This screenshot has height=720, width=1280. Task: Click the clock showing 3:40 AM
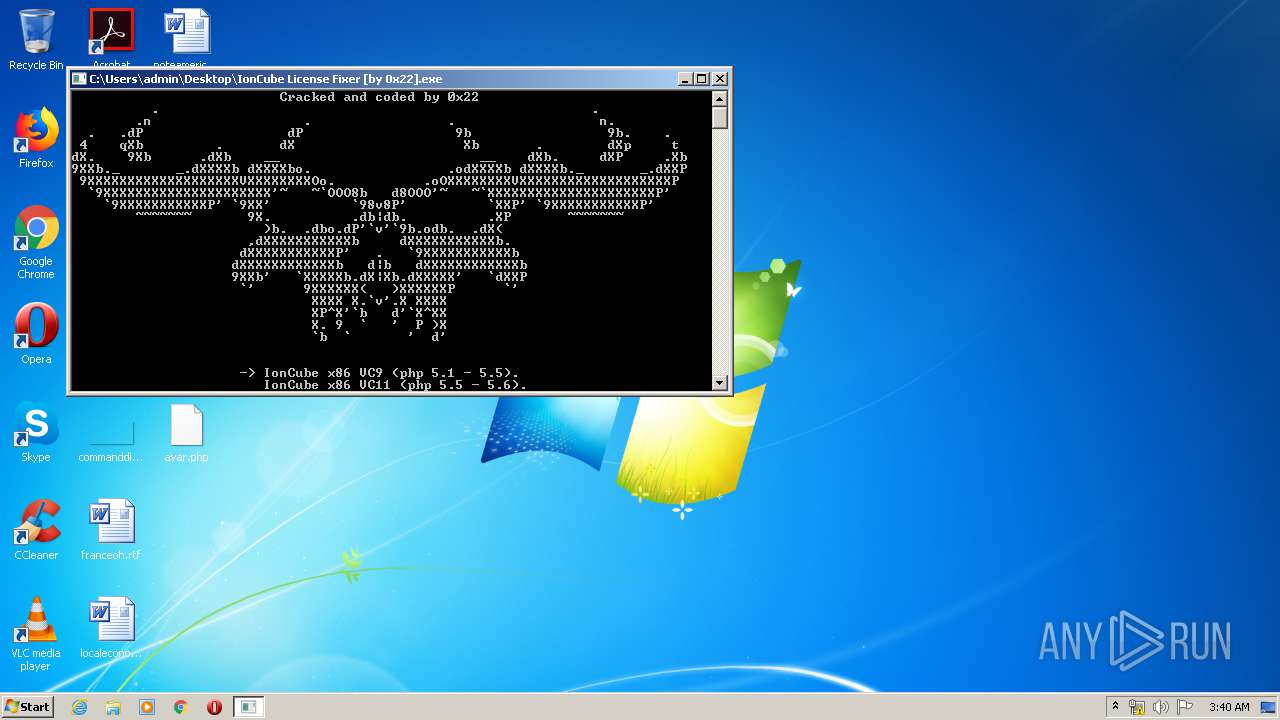(x=1229, y=707)
